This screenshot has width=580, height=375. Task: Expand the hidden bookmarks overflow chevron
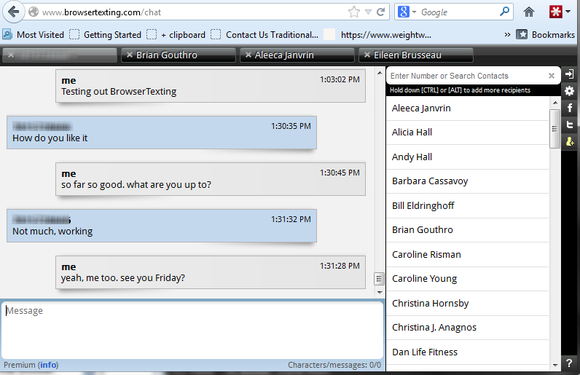click(507, 35)
